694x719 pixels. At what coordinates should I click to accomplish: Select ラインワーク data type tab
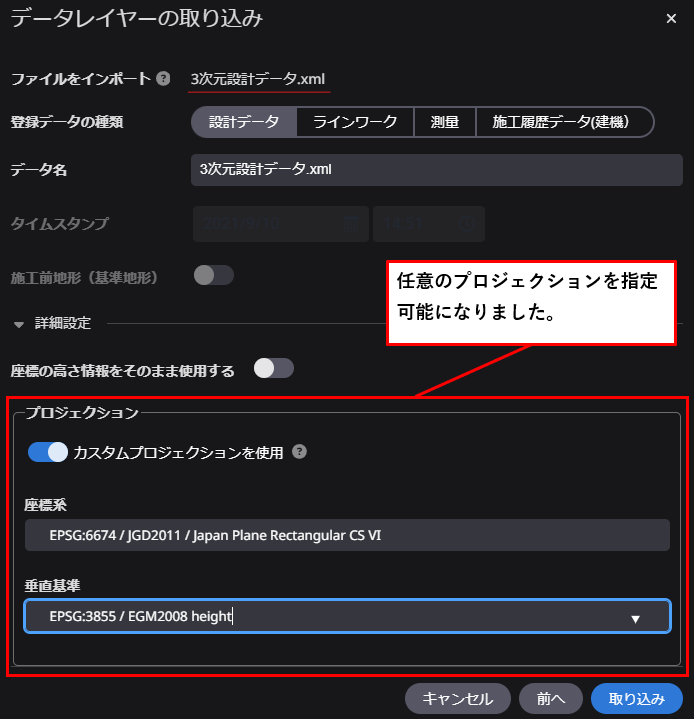coord(355,122)
